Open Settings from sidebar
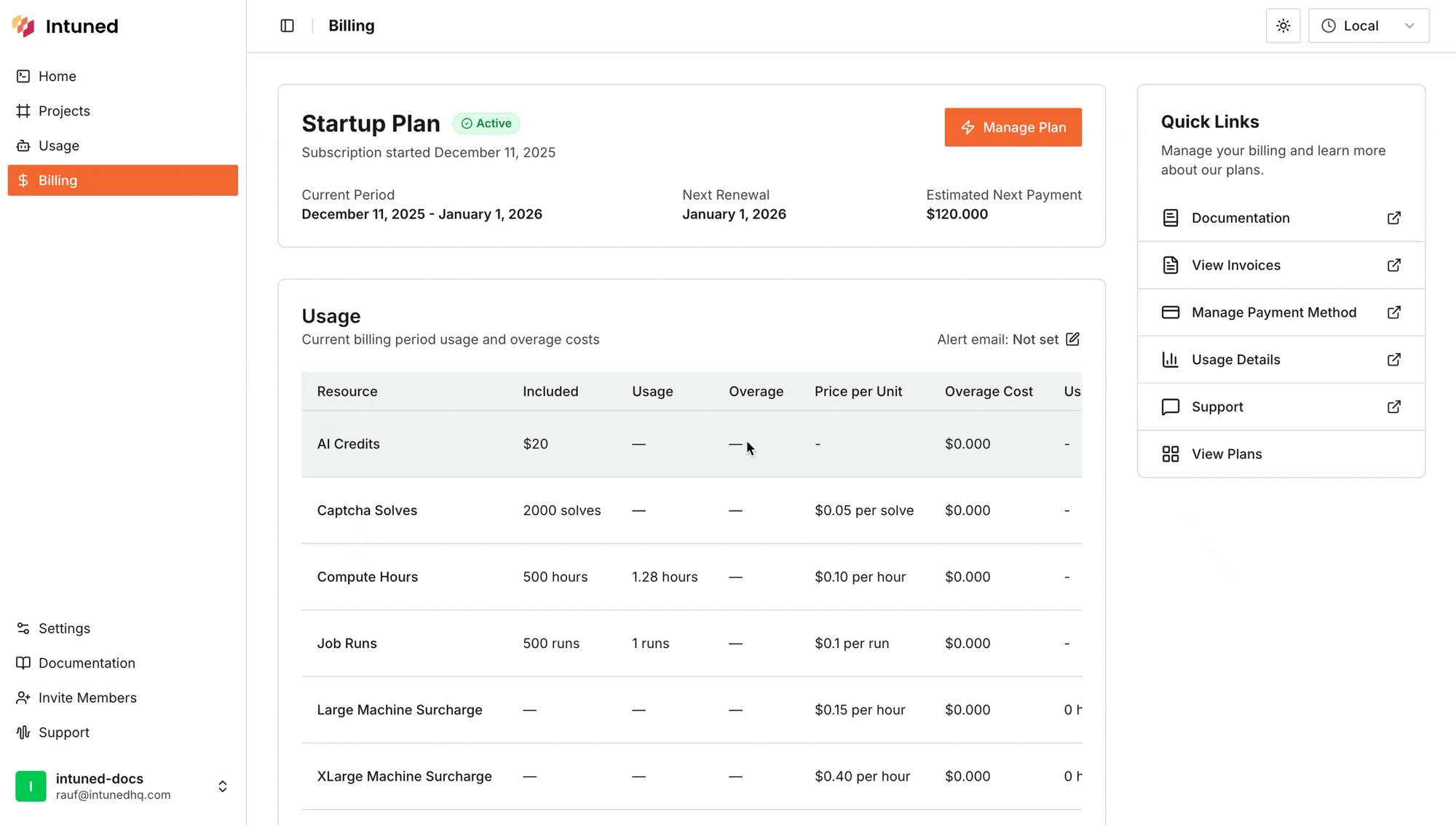The height and width of the screenshot is (825, 1456). tap(64, 628)
